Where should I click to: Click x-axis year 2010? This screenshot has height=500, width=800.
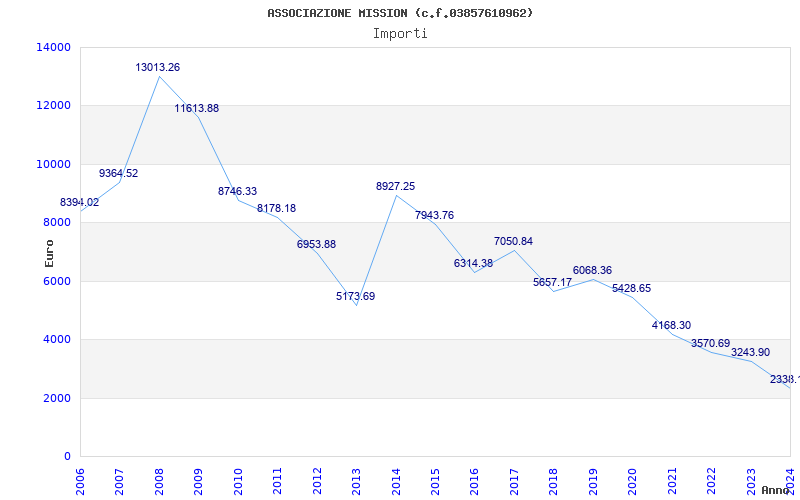click(x=238, y=481)
